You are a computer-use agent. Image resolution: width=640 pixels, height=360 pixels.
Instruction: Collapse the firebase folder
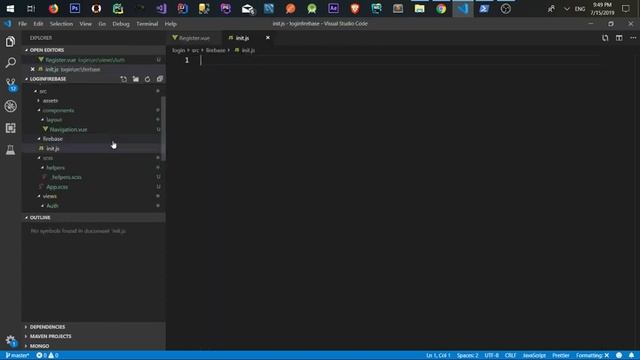pos(53,139)
